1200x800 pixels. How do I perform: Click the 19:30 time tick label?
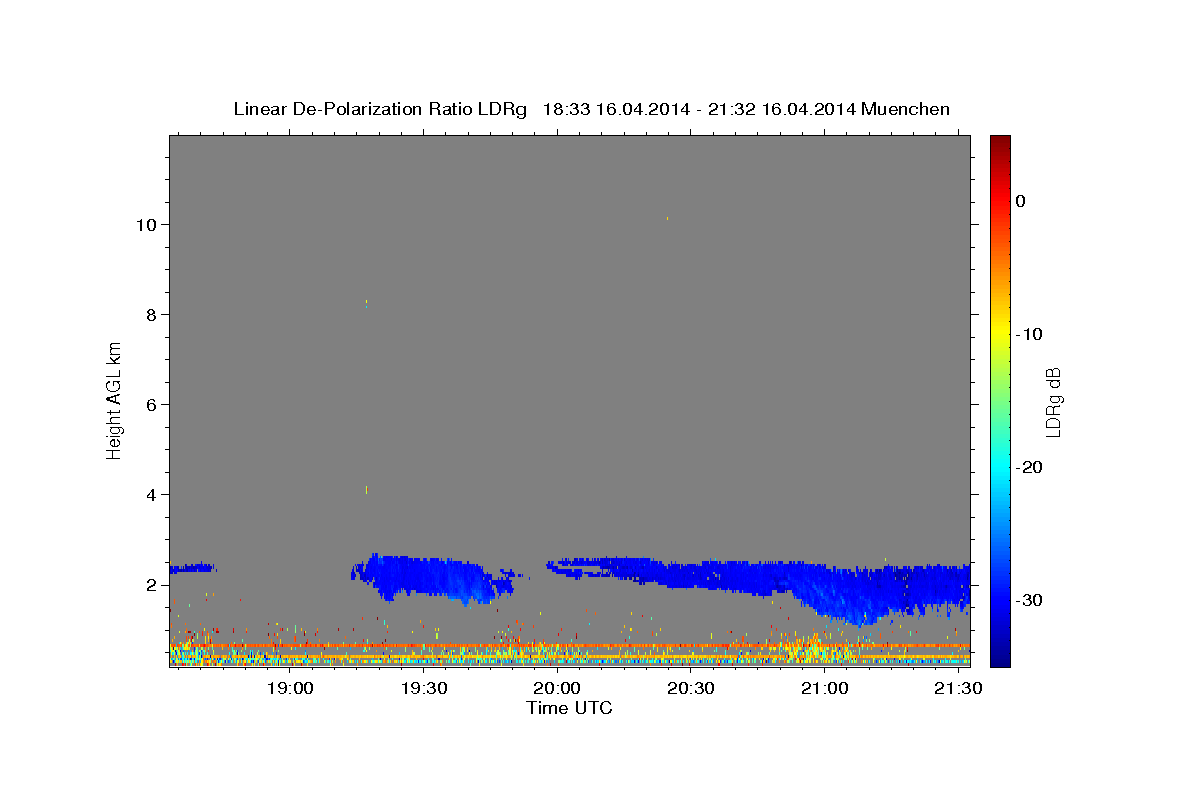point(423,689)
